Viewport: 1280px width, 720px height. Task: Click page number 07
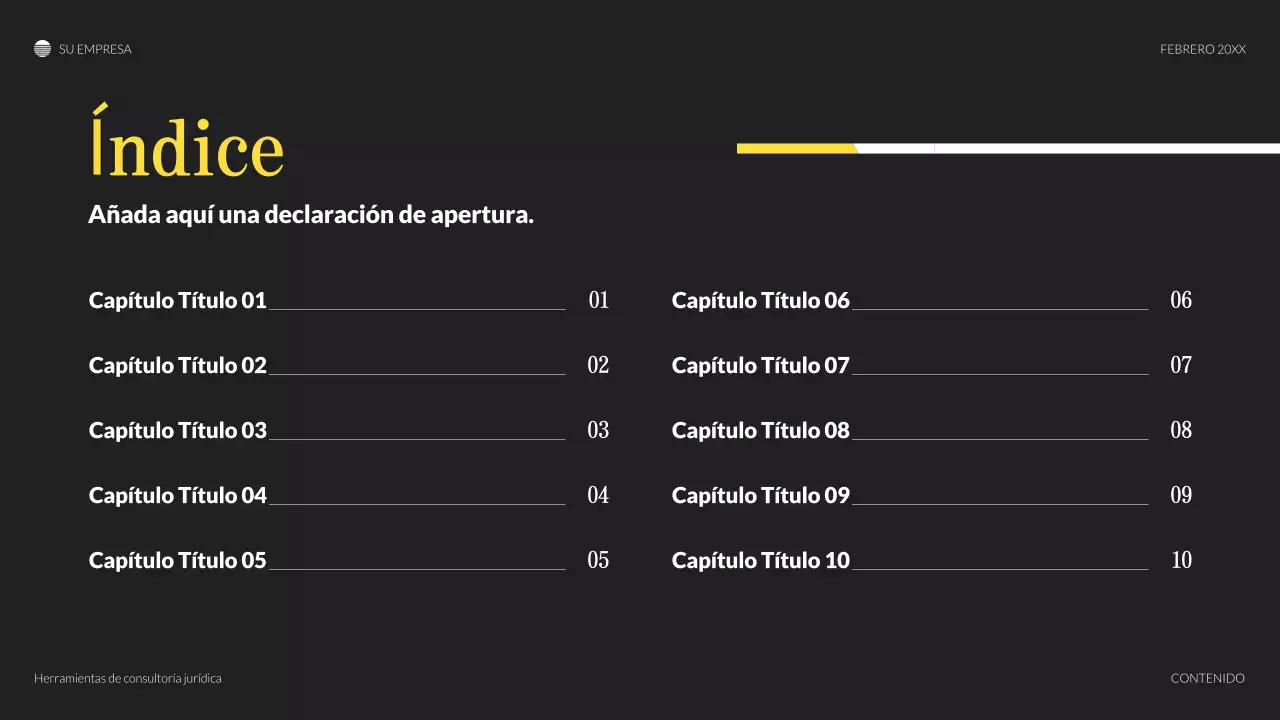click(x=1181, y=365)
